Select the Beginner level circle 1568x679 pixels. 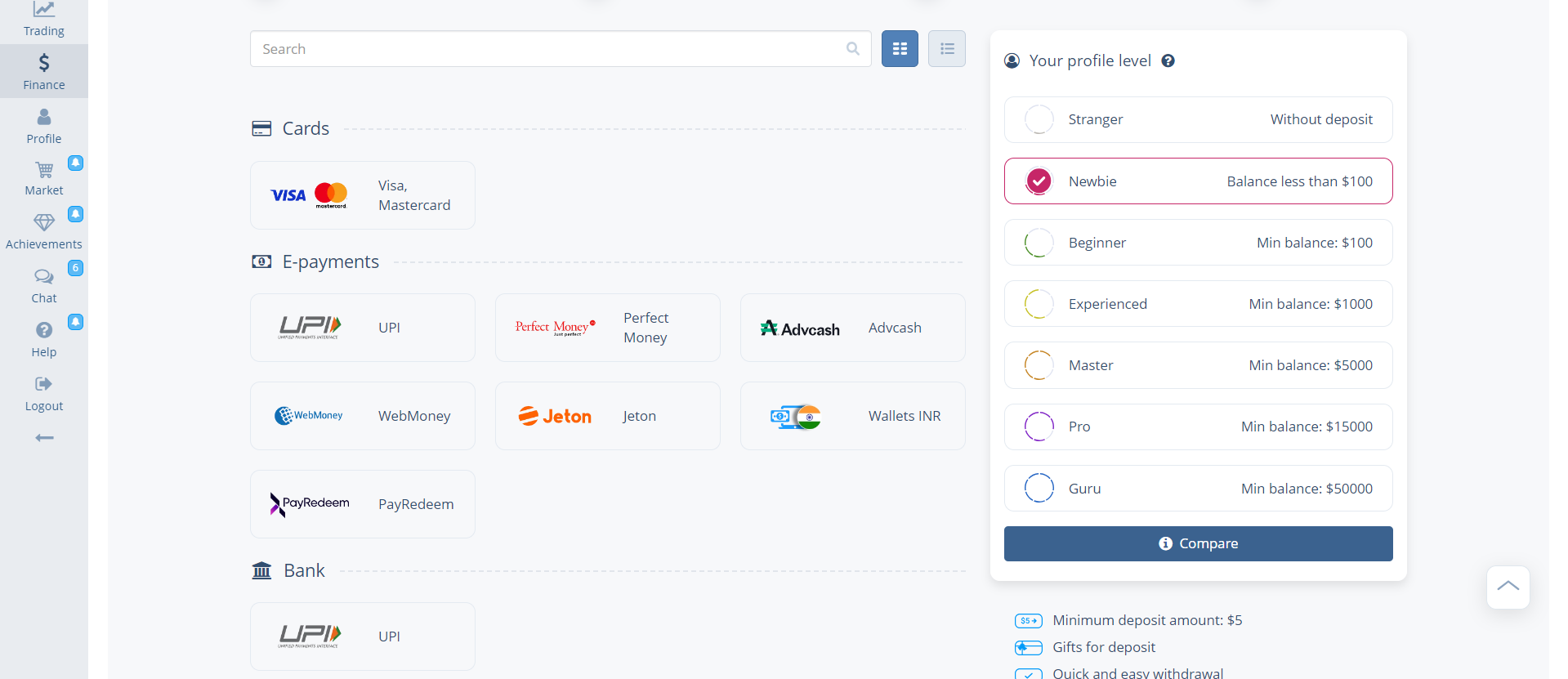(1039, 243)
